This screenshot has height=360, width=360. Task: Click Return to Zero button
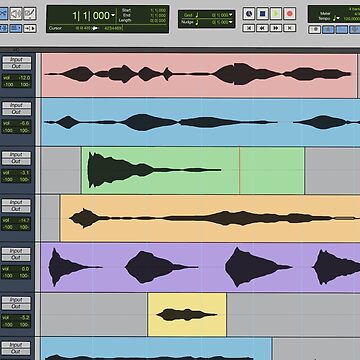pos(249,28)
